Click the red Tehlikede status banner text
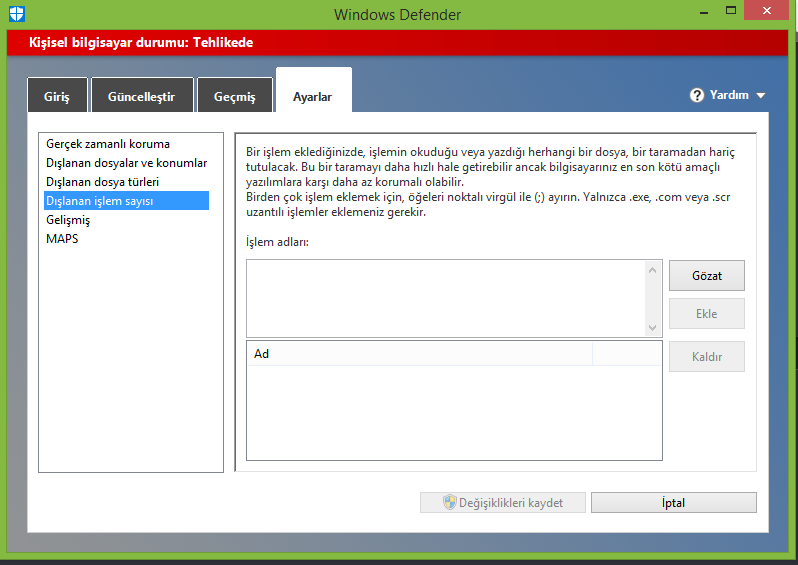 (141, 42)
